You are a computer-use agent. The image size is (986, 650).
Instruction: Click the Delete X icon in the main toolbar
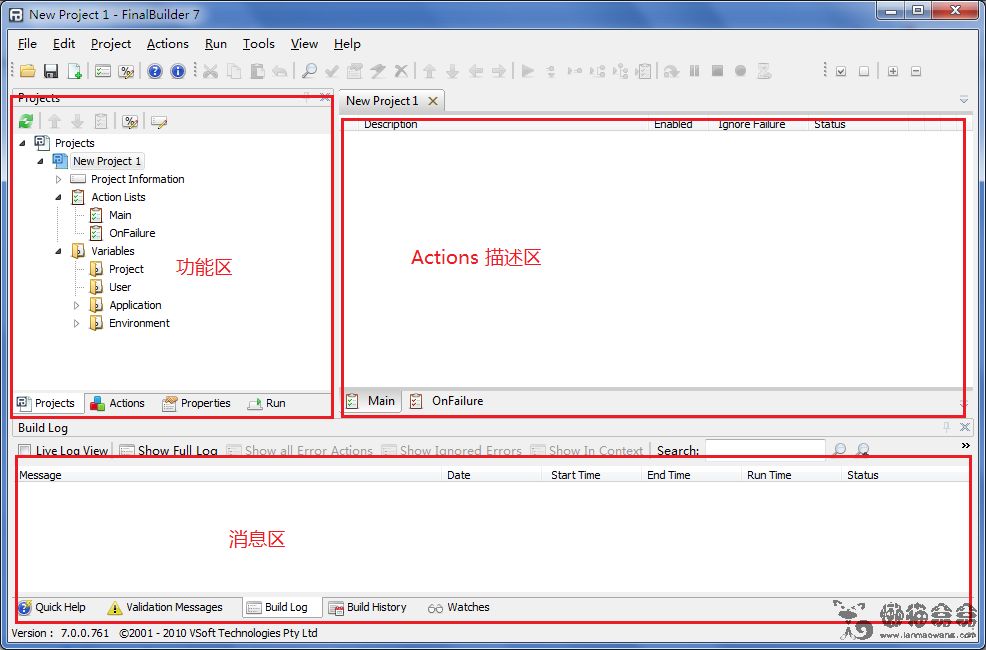tap(401, 71)
